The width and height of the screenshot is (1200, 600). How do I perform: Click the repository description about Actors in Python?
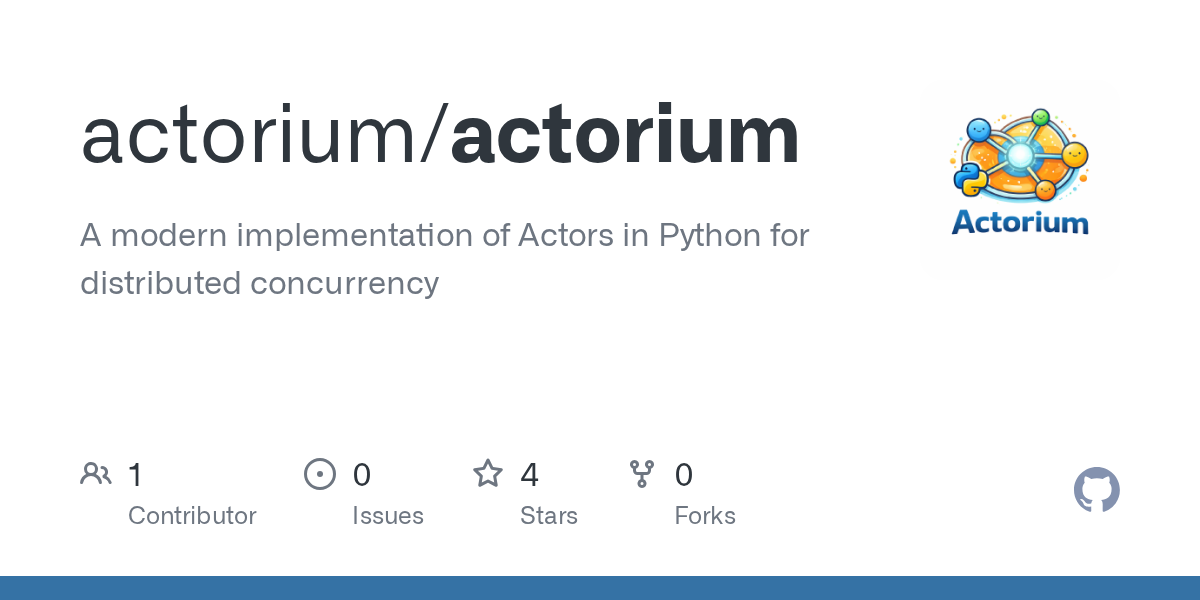point(445,260)
